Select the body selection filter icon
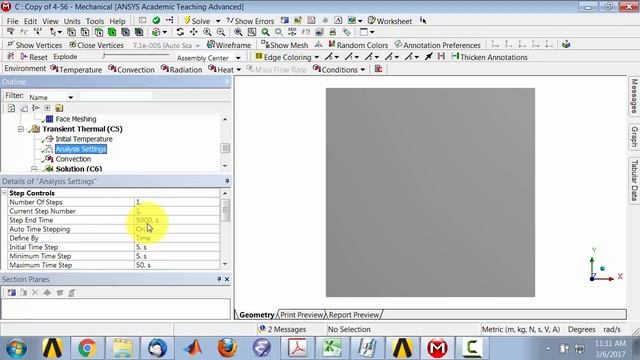The image size is (640, 360). [x=112, y=32]
